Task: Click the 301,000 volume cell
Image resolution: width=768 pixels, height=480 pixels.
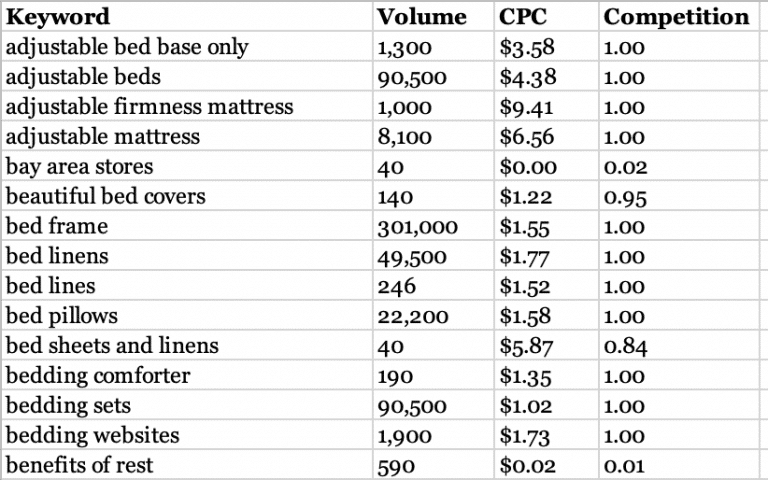Action: (433, 226)
